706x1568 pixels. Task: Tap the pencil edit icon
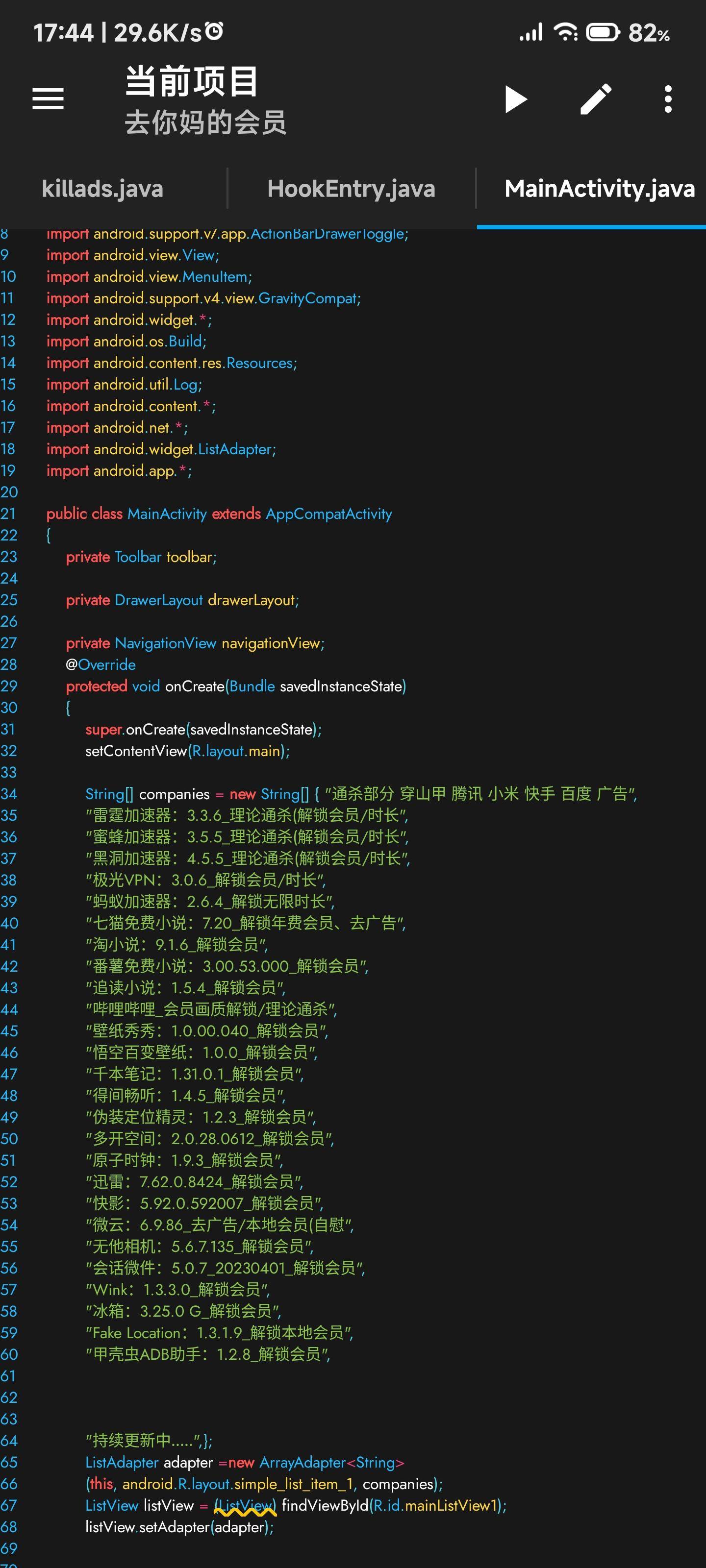point(595,98)
